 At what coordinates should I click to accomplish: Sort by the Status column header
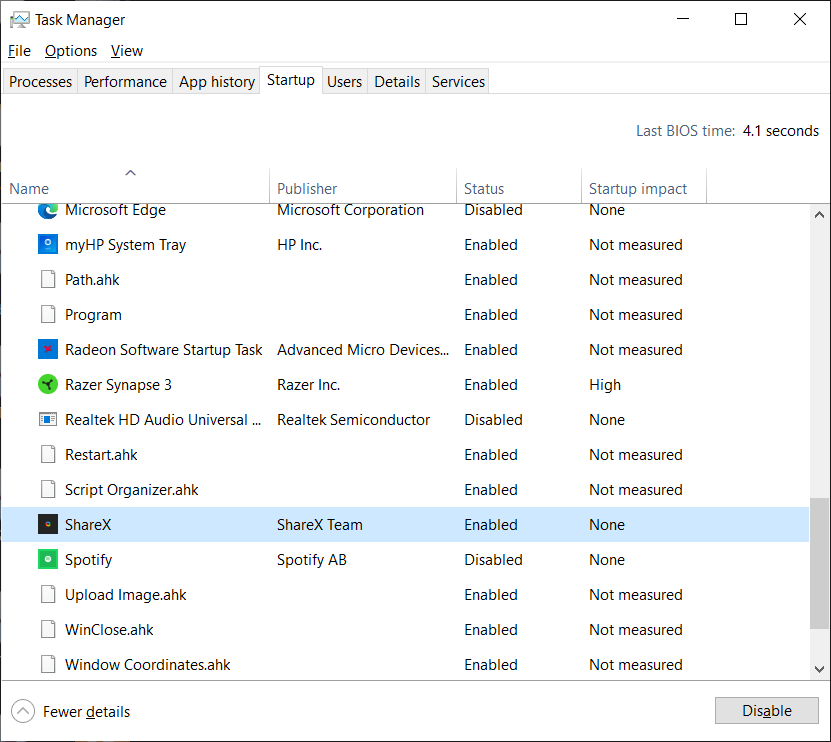pos(484,188)
